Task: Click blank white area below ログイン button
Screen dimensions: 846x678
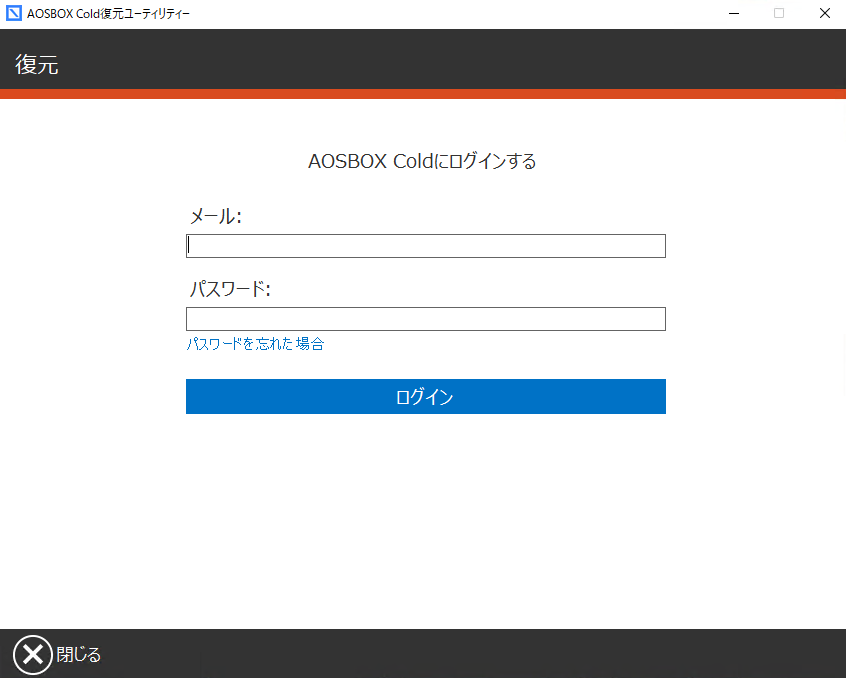Action: tap(425, 520)
